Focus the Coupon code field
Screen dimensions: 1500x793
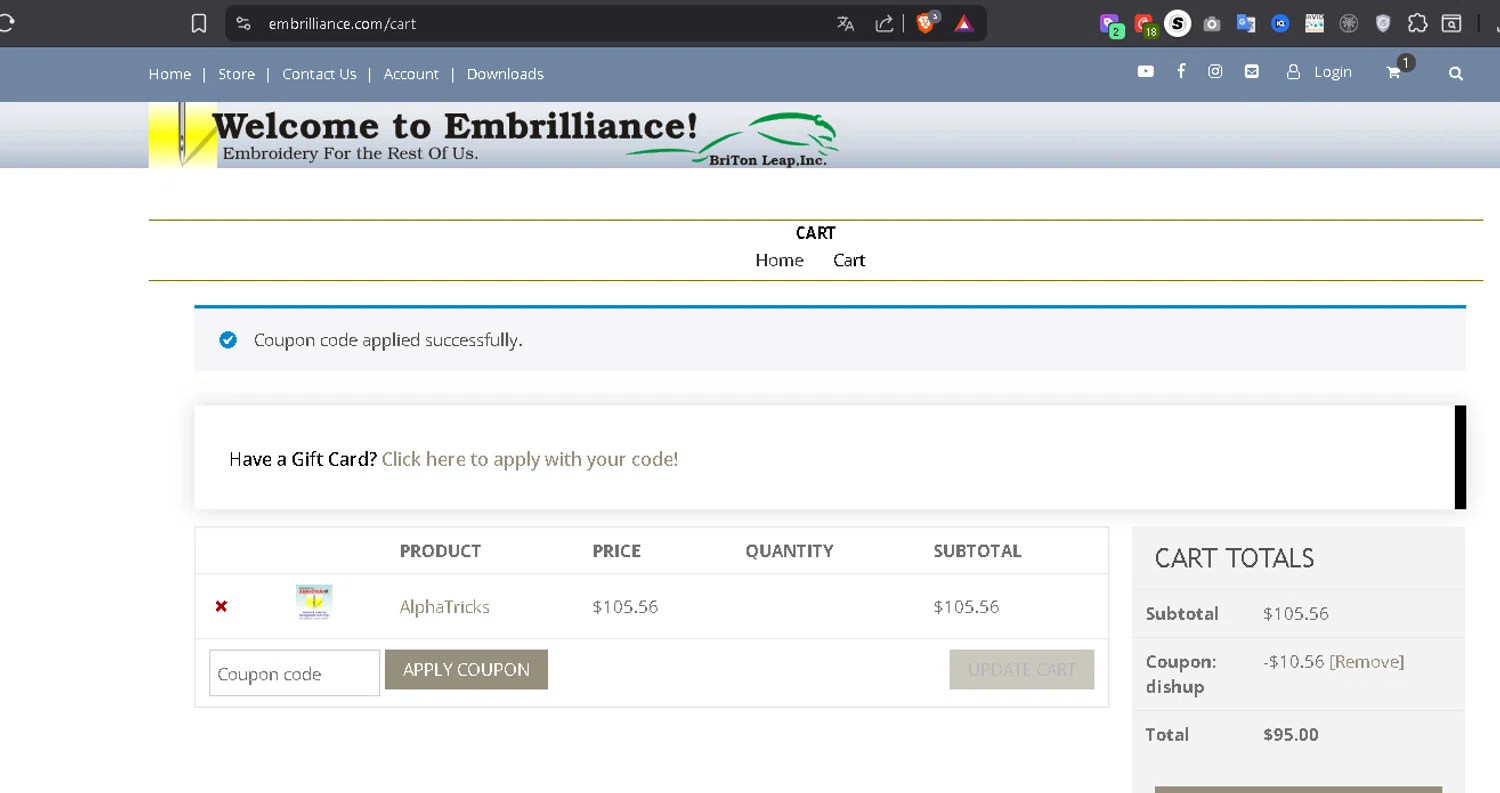tap(294, 673)
